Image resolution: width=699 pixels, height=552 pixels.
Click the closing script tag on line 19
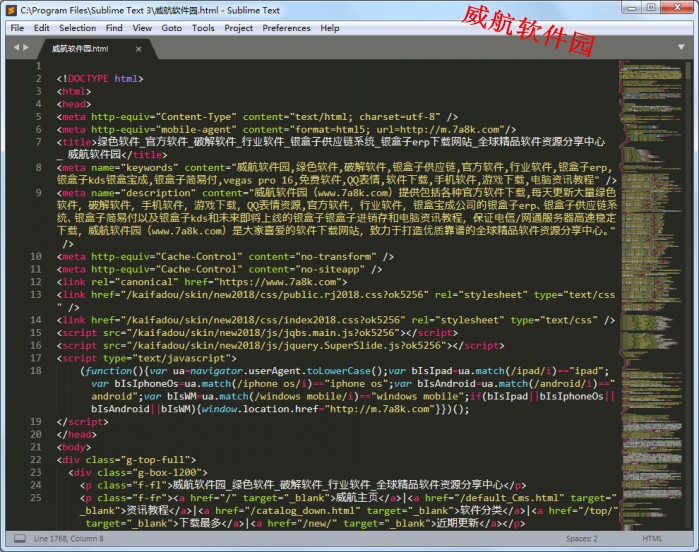(82, 422)
